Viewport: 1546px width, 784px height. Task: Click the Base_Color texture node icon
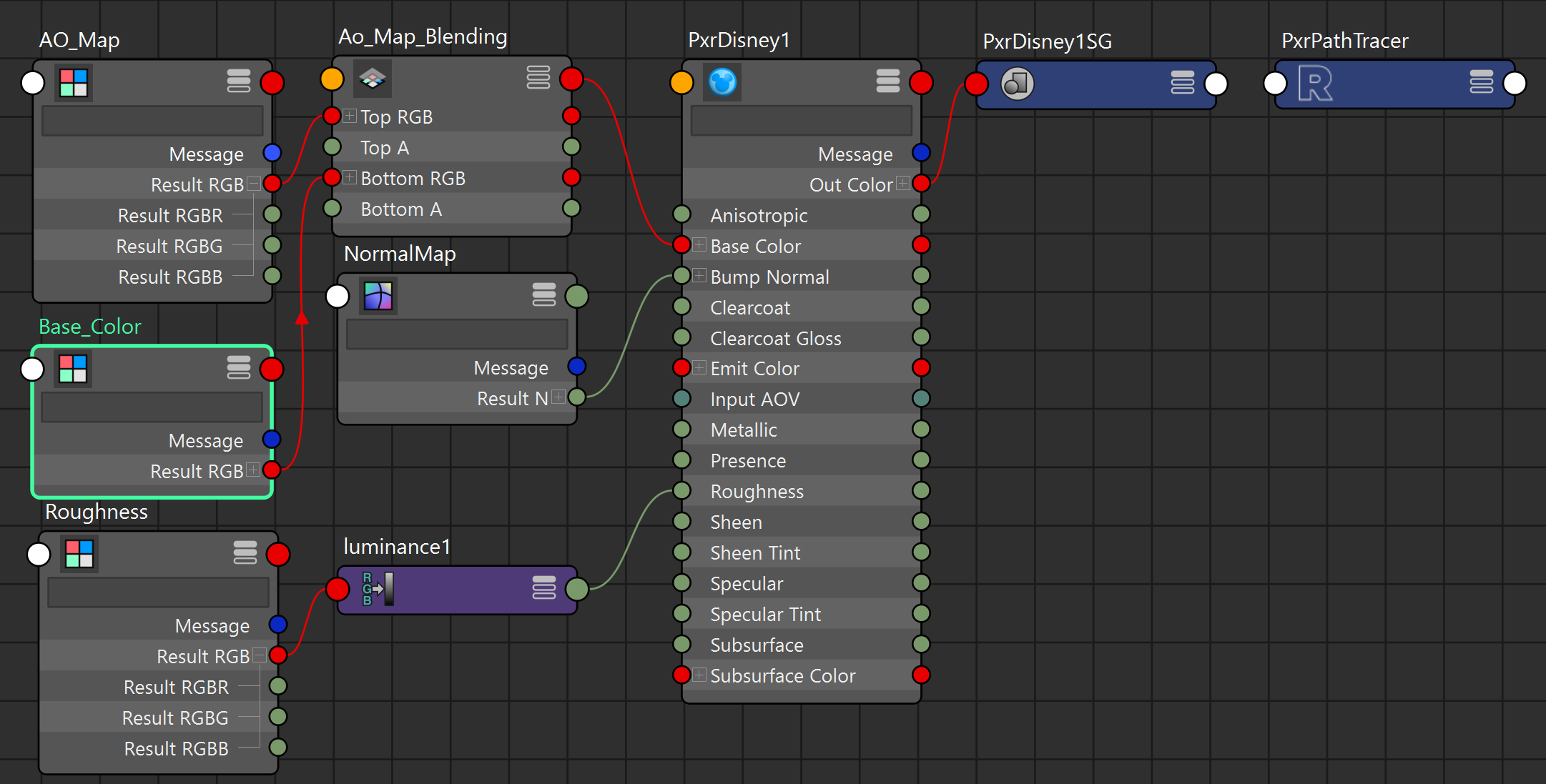point(73,369)
